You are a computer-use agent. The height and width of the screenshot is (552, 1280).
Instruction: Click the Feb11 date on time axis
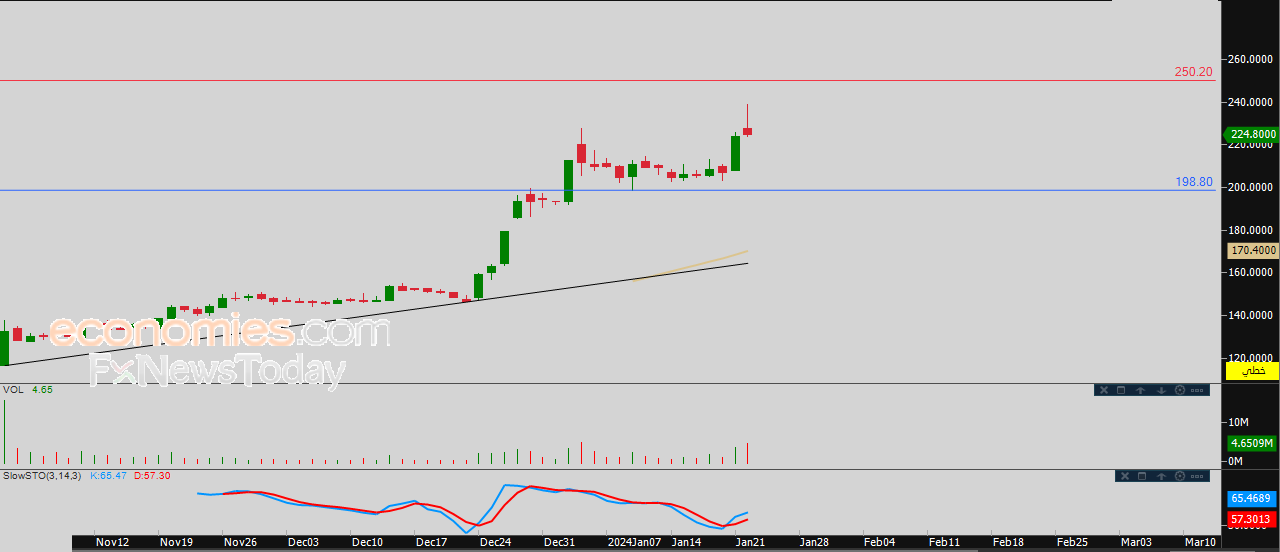pyautogui.click(x=944, y=542)
